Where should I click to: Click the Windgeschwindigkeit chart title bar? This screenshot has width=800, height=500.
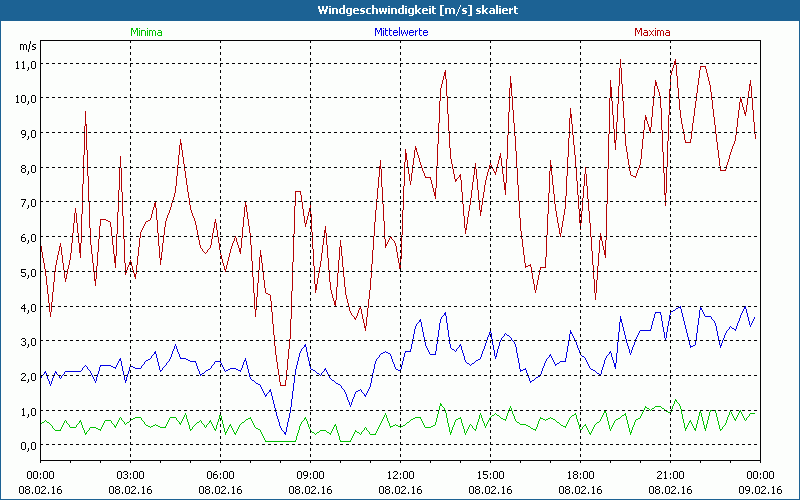pyautogui.click(x=400, y=9)
